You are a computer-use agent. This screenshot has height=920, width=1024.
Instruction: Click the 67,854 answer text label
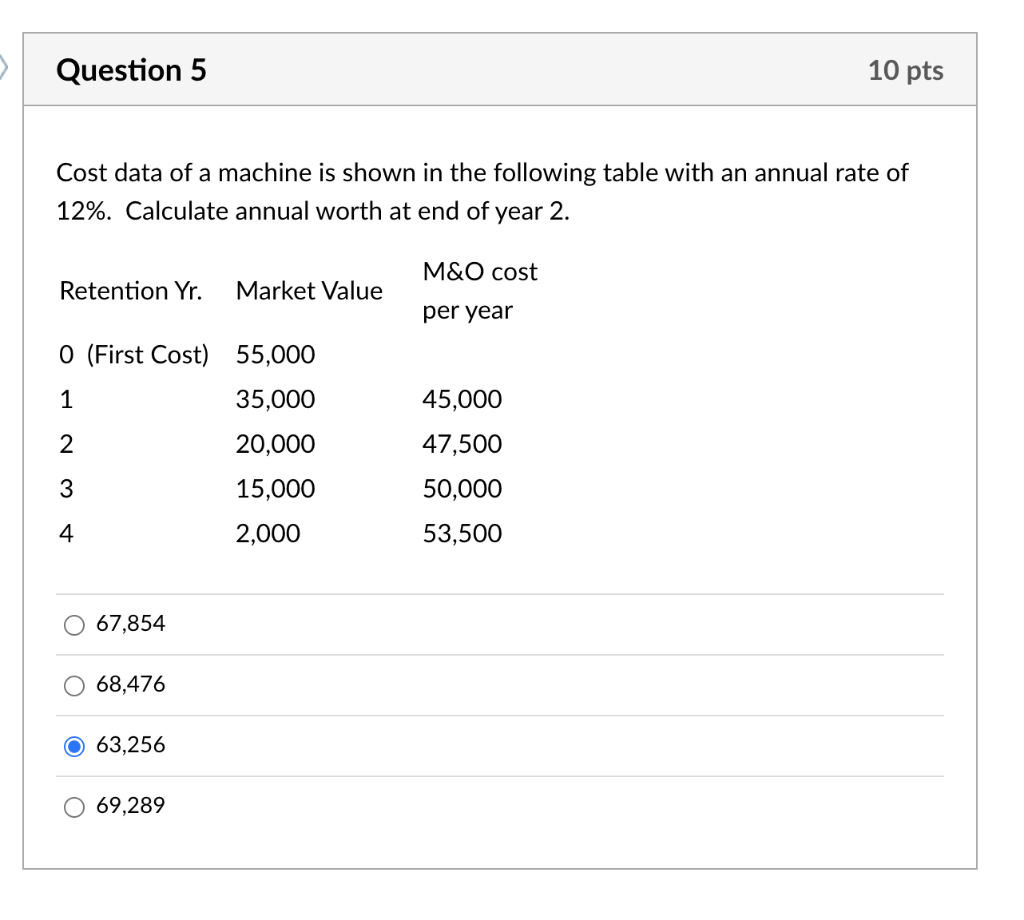coord(130,624)
